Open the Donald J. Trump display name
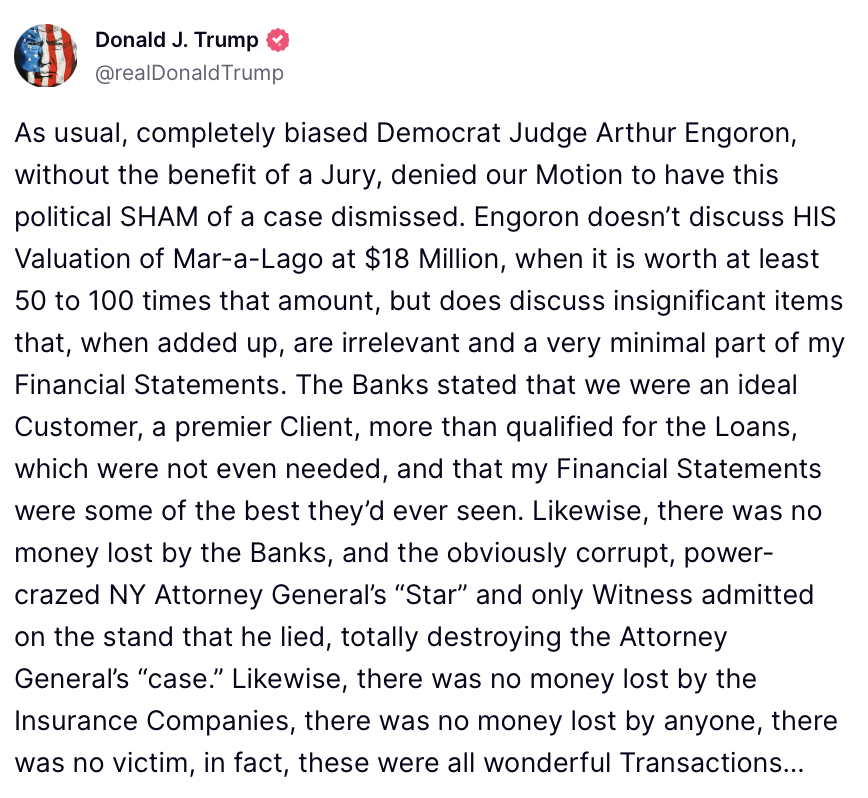Image resolution: width=868 pixels, height=798 pixels. (x=177, y=40)
